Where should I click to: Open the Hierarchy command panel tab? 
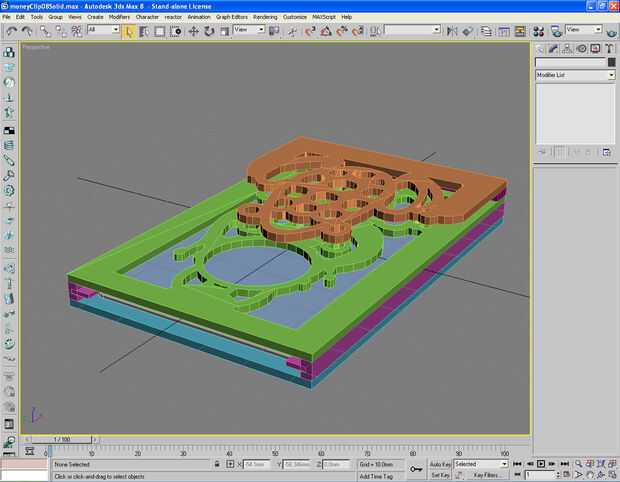[567, 48]
